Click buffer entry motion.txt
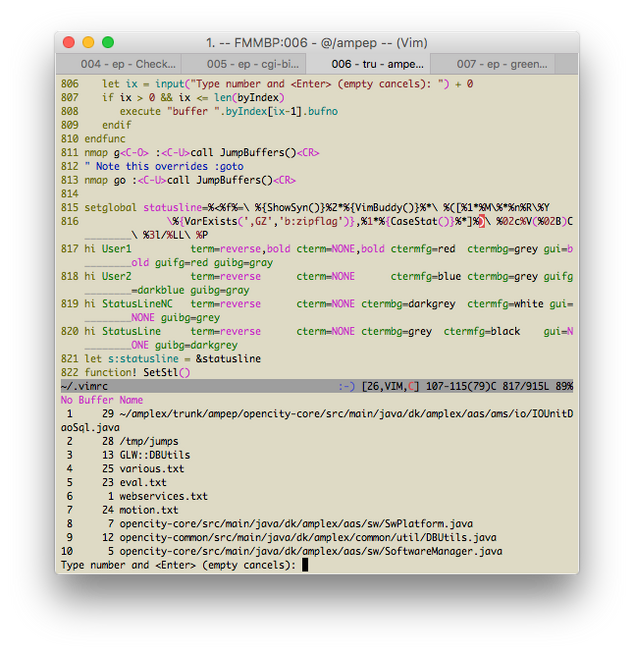The width and height of the screenshot is (634, 653). 149,510
